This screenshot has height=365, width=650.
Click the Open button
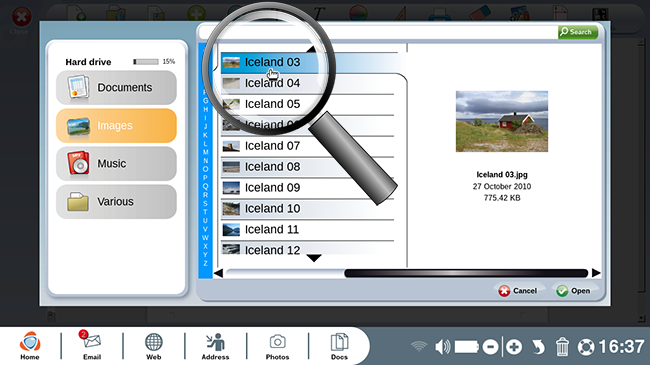[x=573, y=291]
